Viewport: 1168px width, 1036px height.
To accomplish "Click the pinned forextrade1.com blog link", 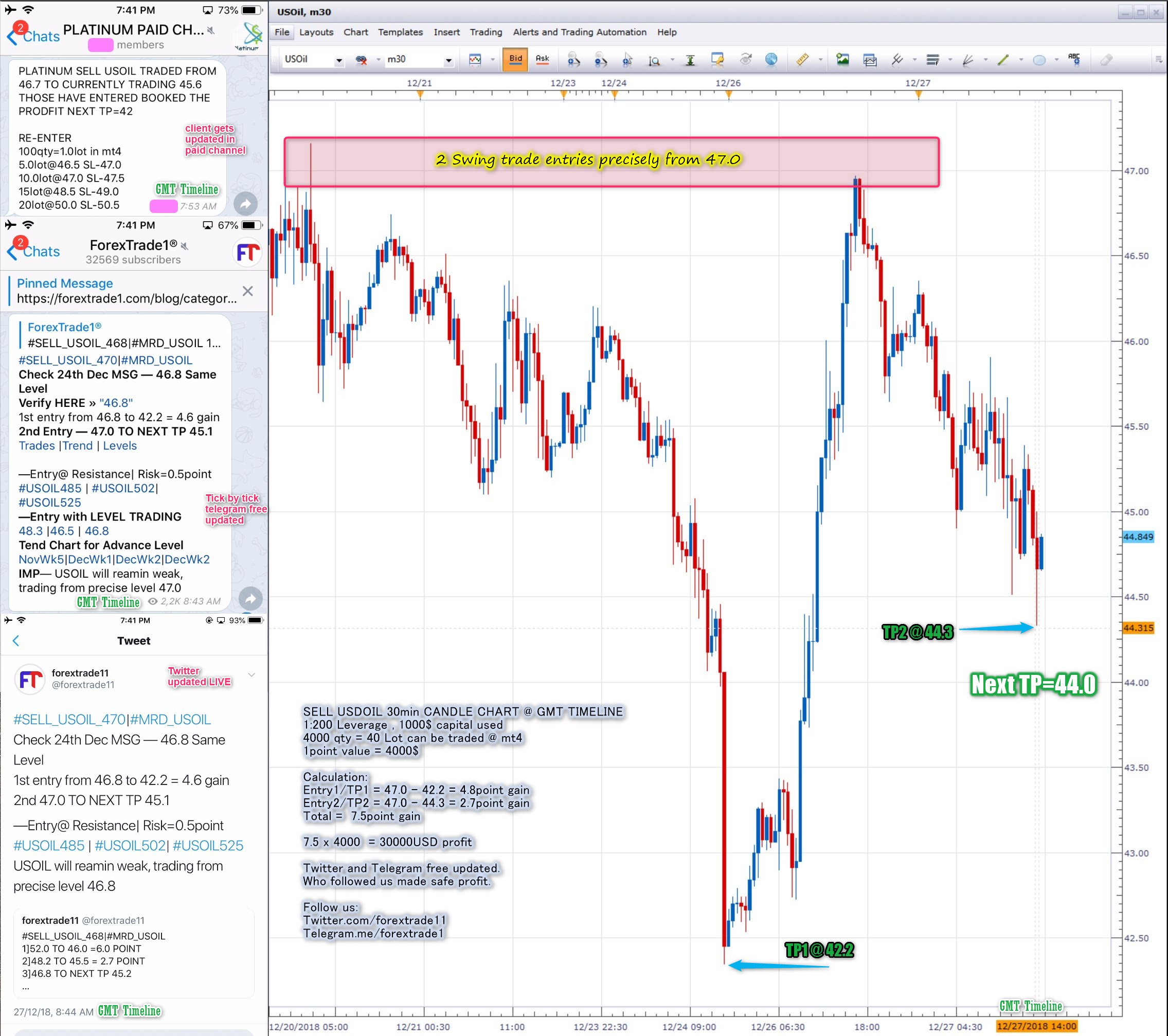I will pos(127,298).
